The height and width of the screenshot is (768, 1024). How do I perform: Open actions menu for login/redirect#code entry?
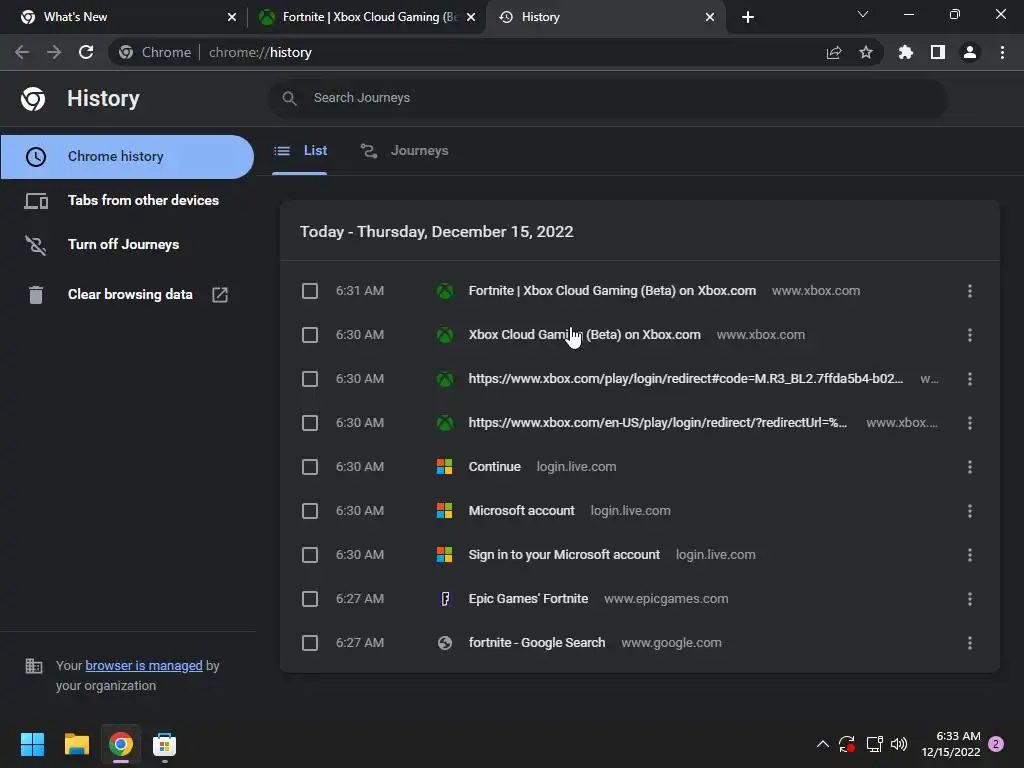click(970, 379)
